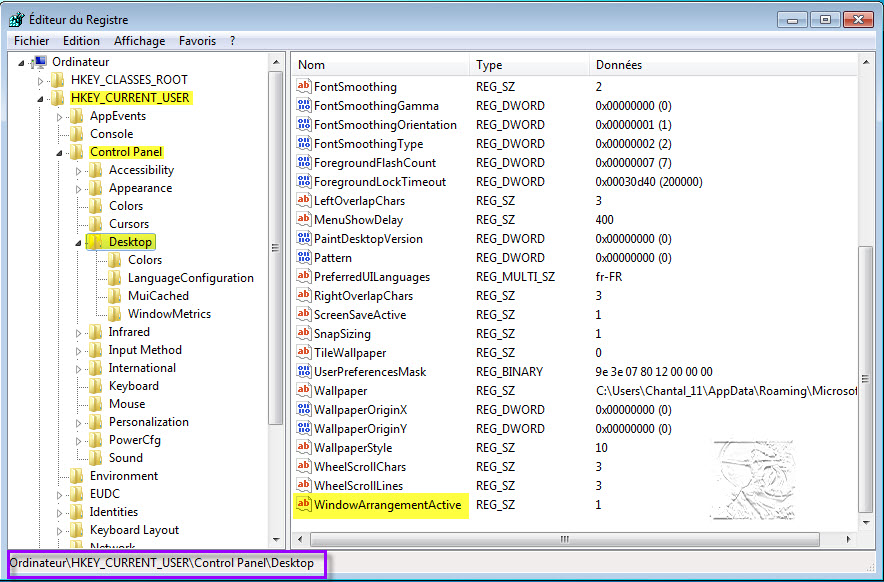The width and height of the screenshot is (884, 582).
Task: Expand the HKEY_CLASSES_ROOT key
Action: click(x=41, y=81)
